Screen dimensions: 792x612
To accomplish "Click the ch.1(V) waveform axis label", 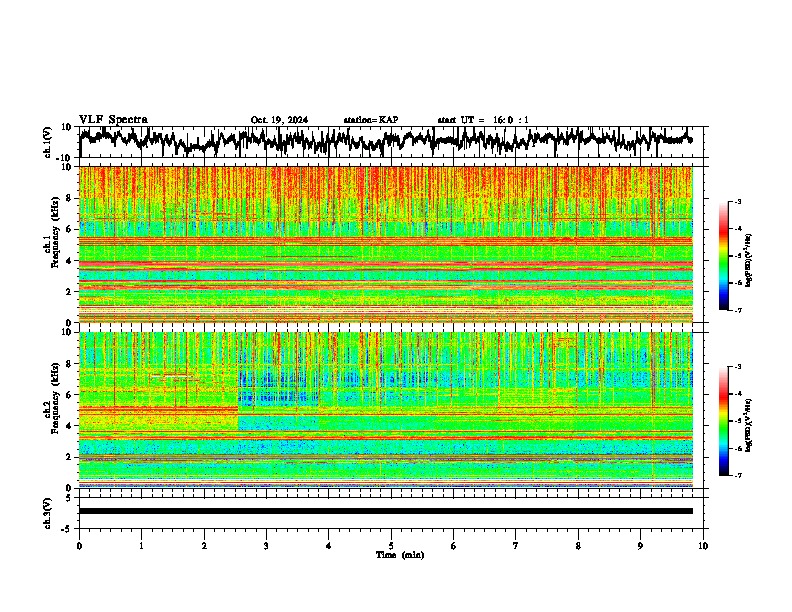I will coord(48,142).
